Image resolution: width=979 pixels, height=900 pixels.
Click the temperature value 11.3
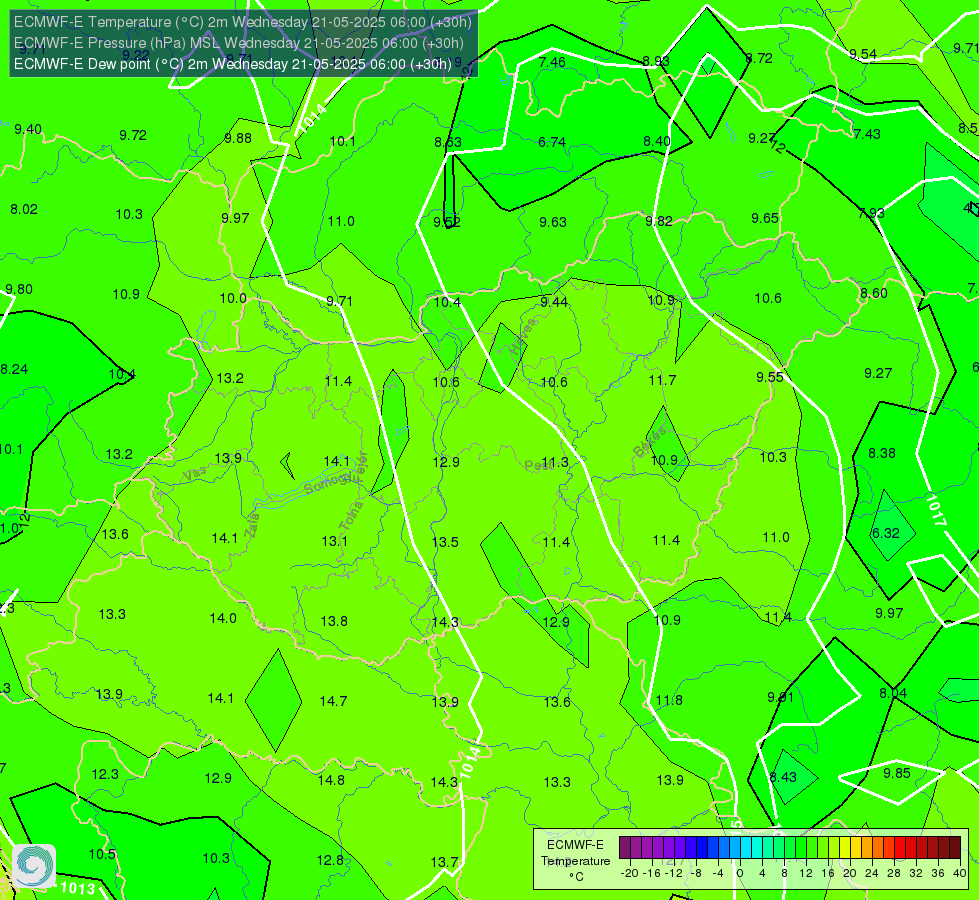(x=555, y=463)
